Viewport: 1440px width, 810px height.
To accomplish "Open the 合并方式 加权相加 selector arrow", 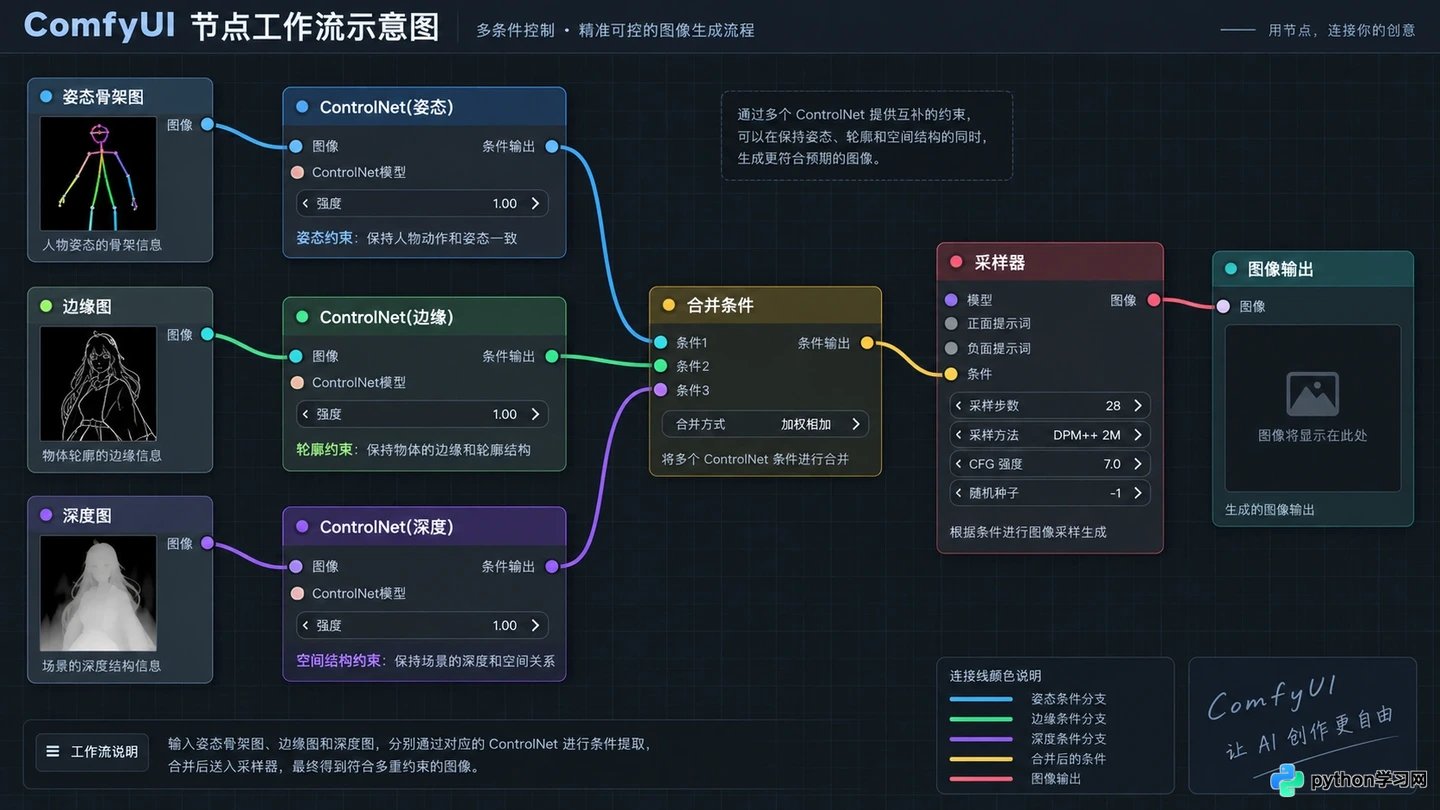I will point(856,424).
